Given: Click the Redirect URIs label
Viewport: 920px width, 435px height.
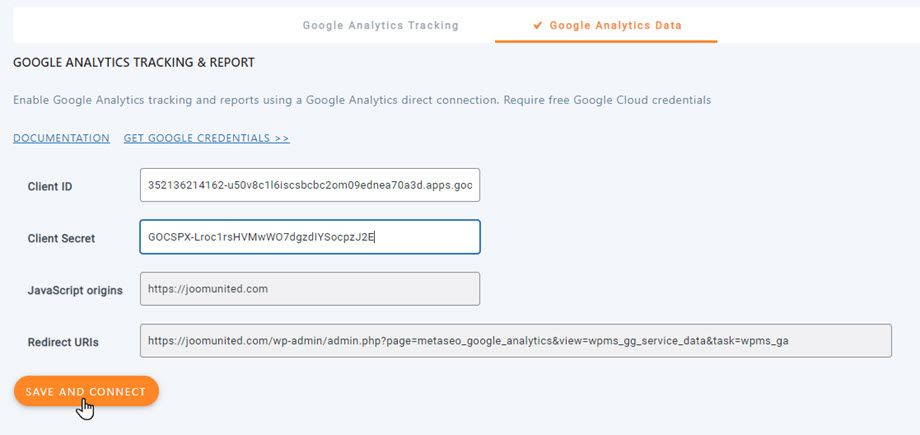Looking at the screenshot, I should coord(63,342).
